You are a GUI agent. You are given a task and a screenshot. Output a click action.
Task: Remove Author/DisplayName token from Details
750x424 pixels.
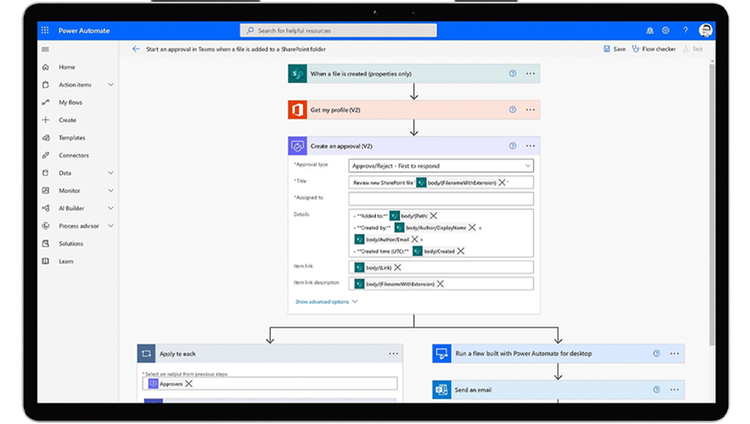click(x=472, y=227)
